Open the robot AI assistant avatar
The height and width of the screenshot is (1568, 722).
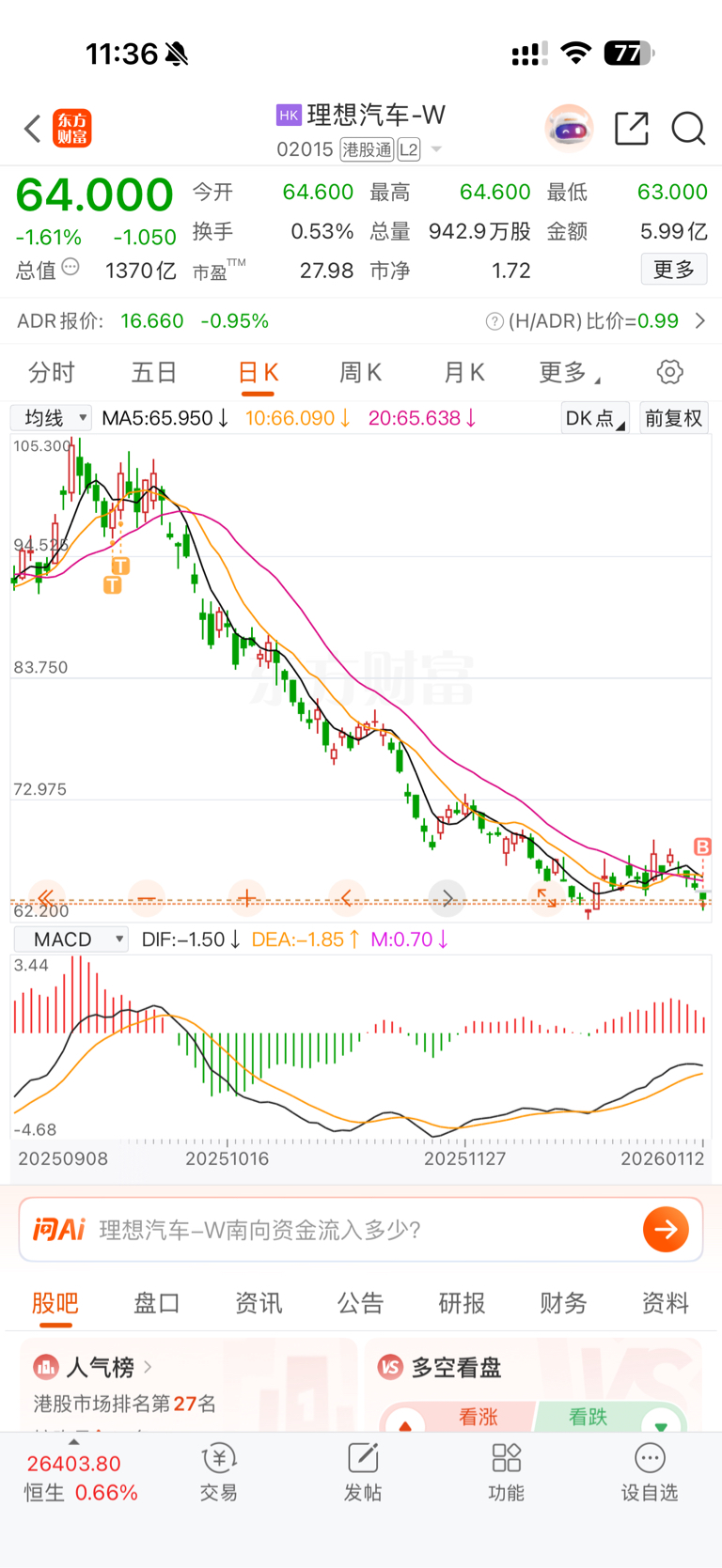coord(569,129)
